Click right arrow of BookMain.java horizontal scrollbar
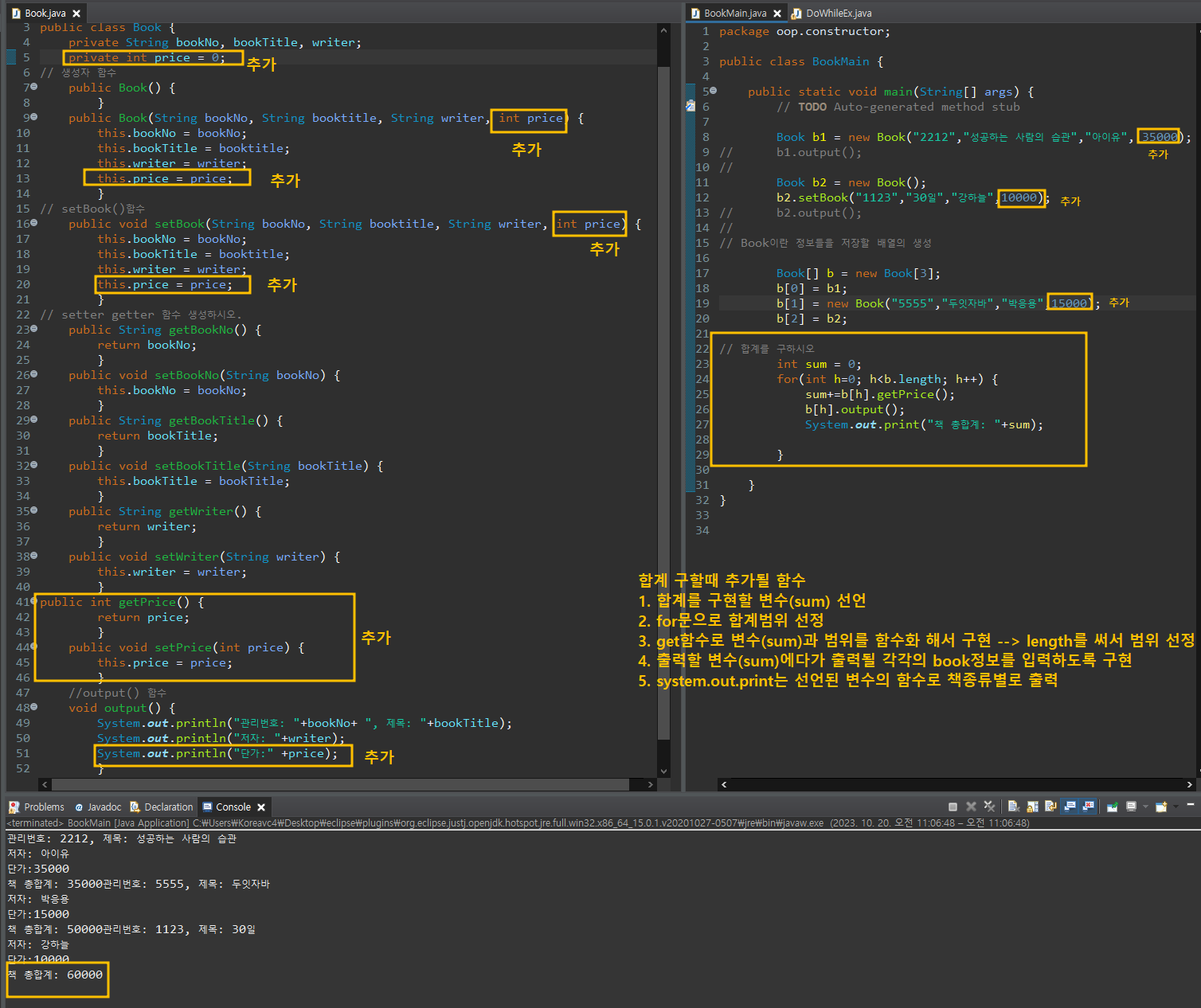The height and width of the screenshot is (1008, 1201). click(1190, 784)
